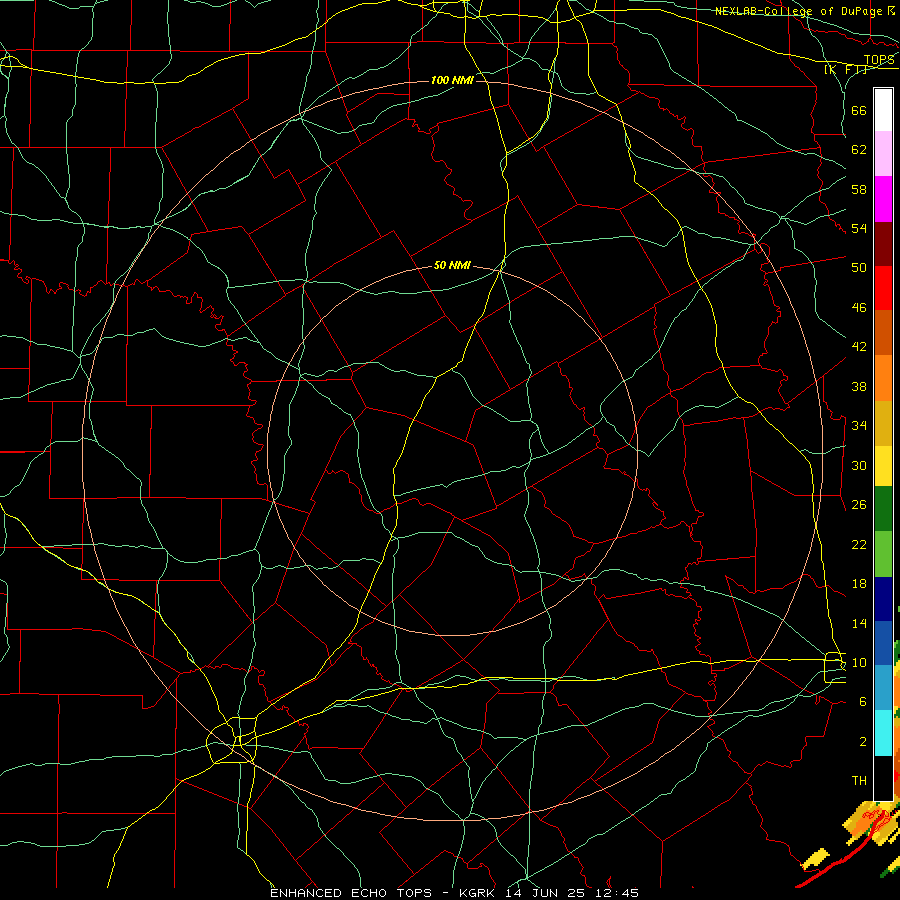Select the bright red legend color band
The image size is (900, 900).
point(883,288)
